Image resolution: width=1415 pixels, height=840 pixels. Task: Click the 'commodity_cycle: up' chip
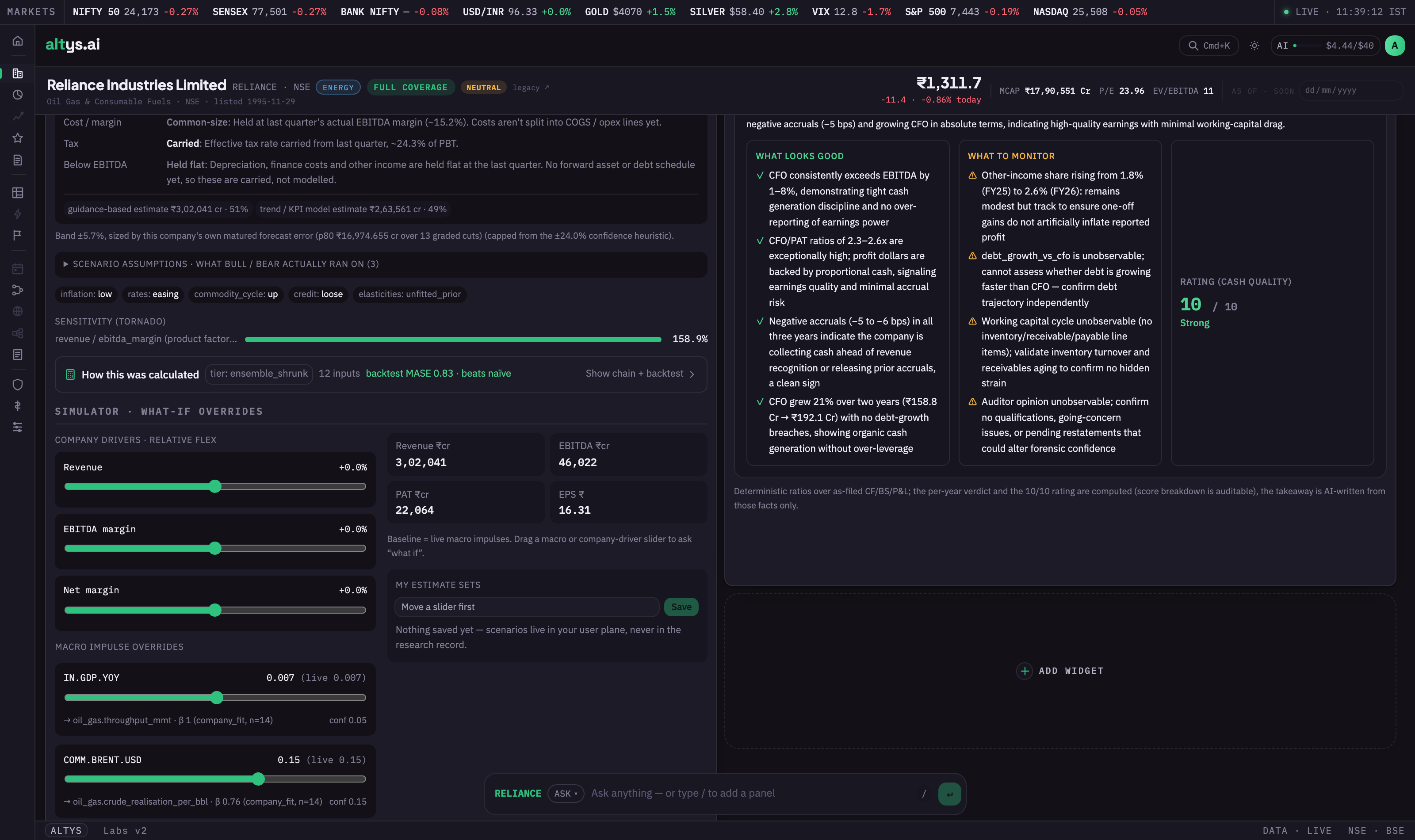pos(235,294)
